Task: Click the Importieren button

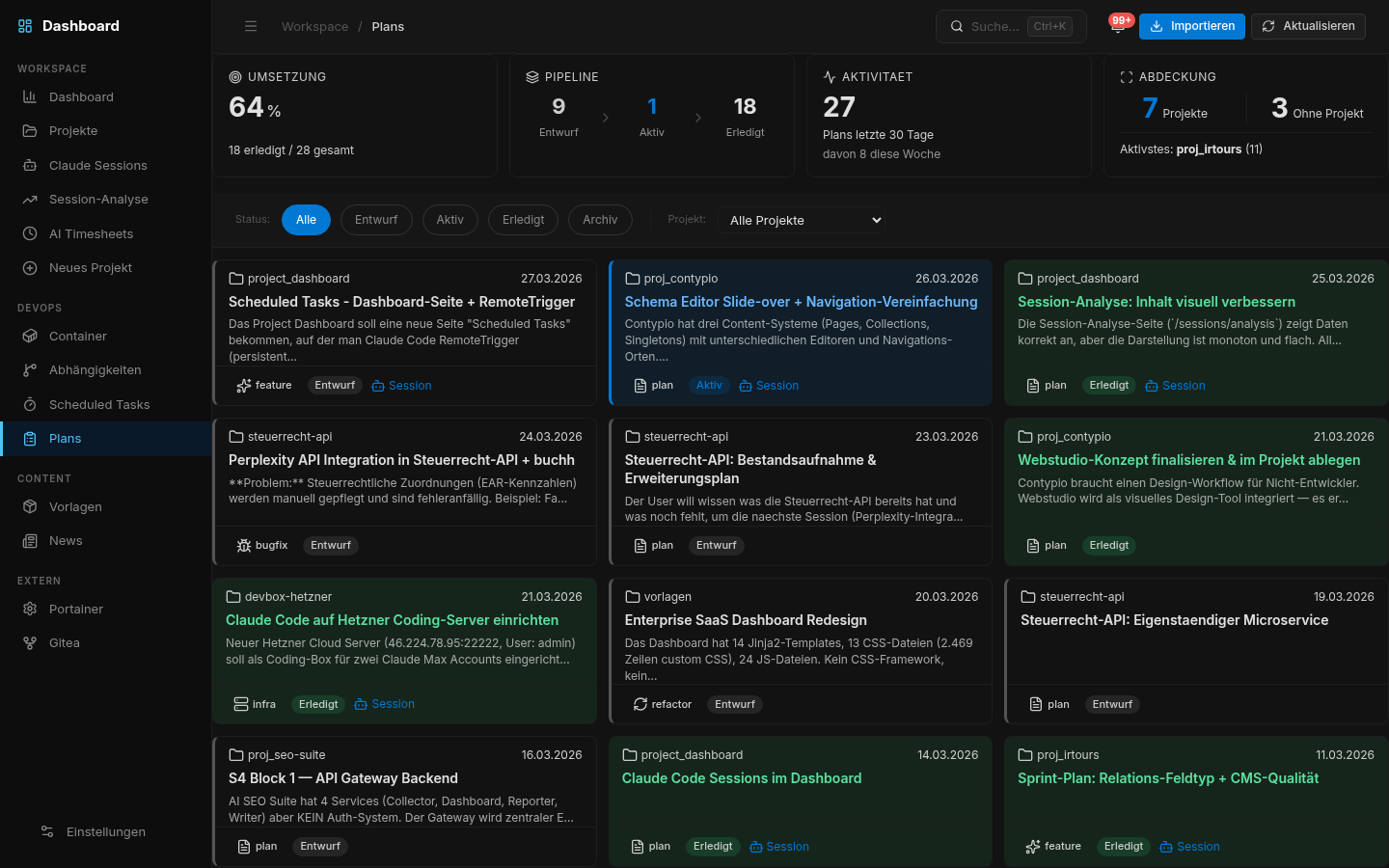Action: tap(1191, 26)
